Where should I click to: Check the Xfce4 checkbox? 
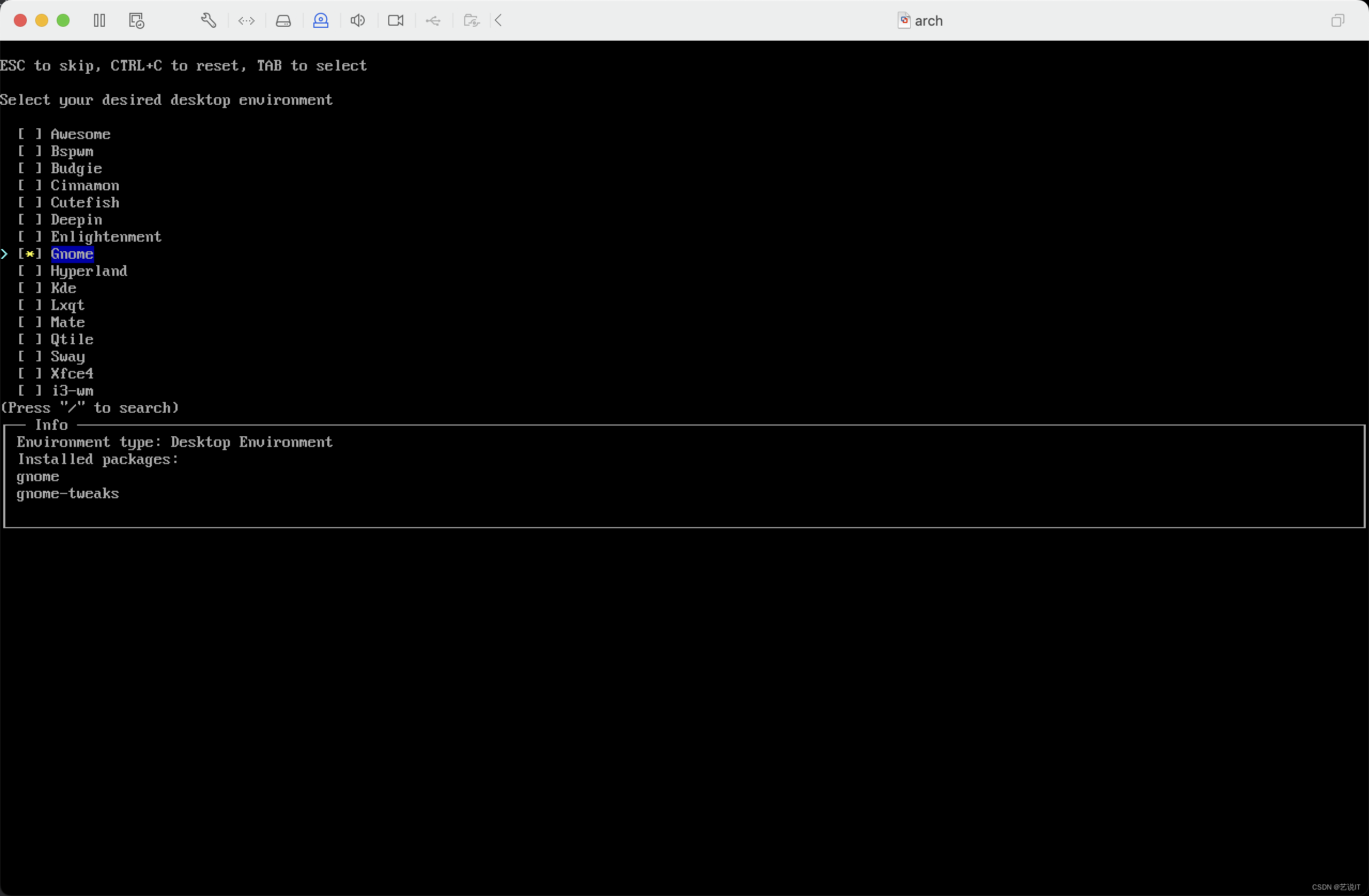(x=30, y=374)
